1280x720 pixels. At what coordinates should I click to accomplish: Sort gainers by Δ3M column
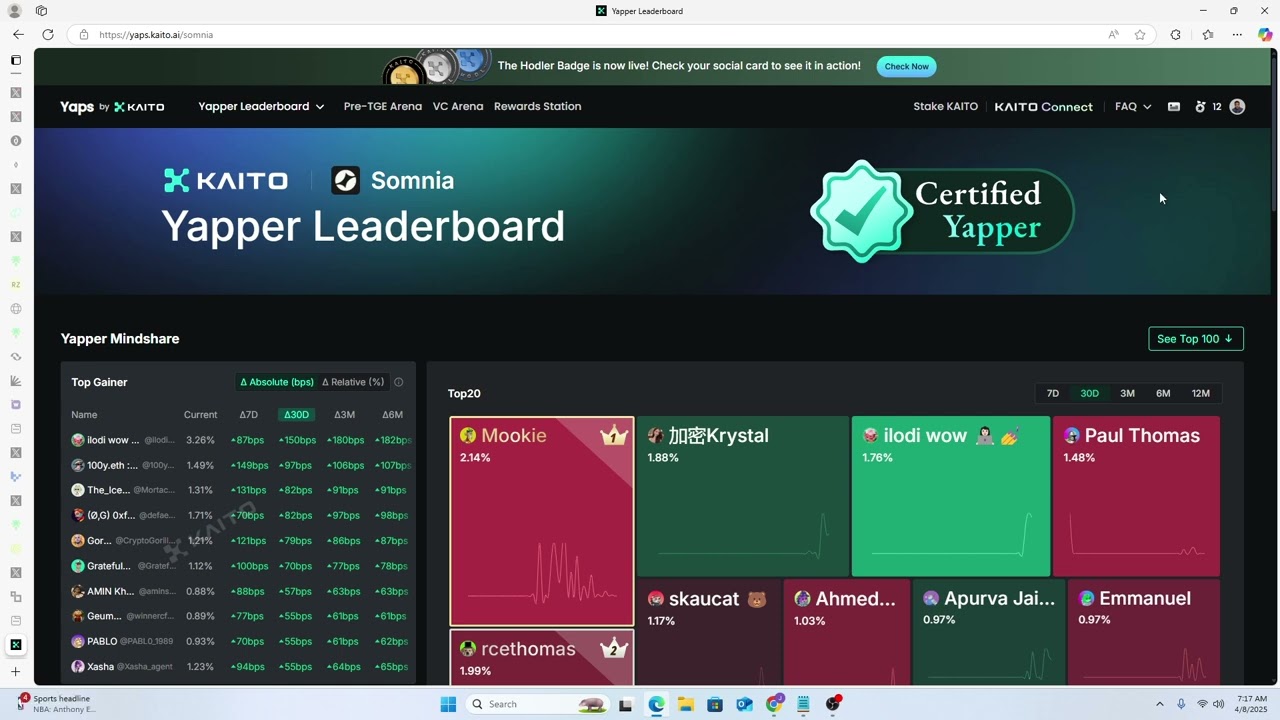point(344,415)
